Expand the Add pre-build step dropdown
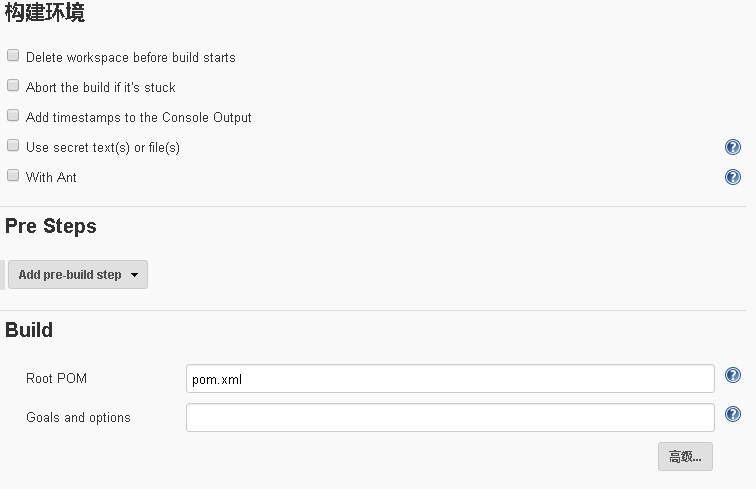The image size is (756, 489). pos(78,275)
